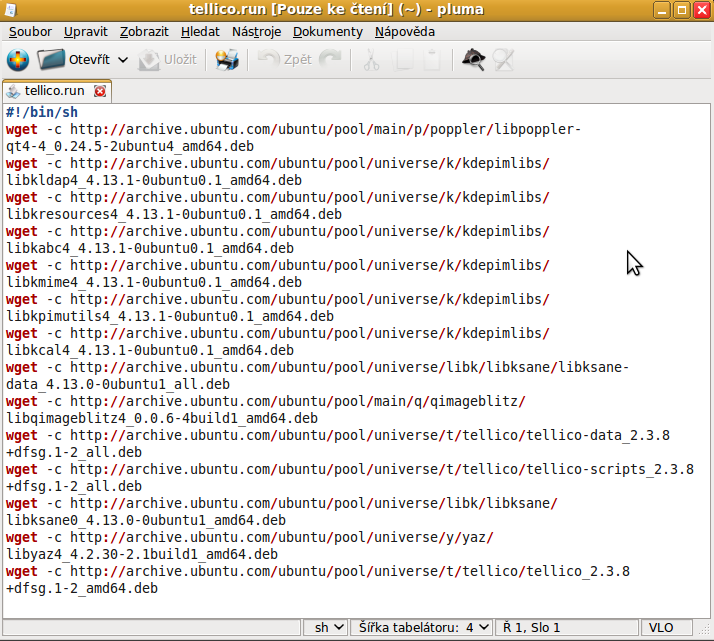Open the Nástroje menu
Viewport: 714px width, 641px height.
(256, 32)
